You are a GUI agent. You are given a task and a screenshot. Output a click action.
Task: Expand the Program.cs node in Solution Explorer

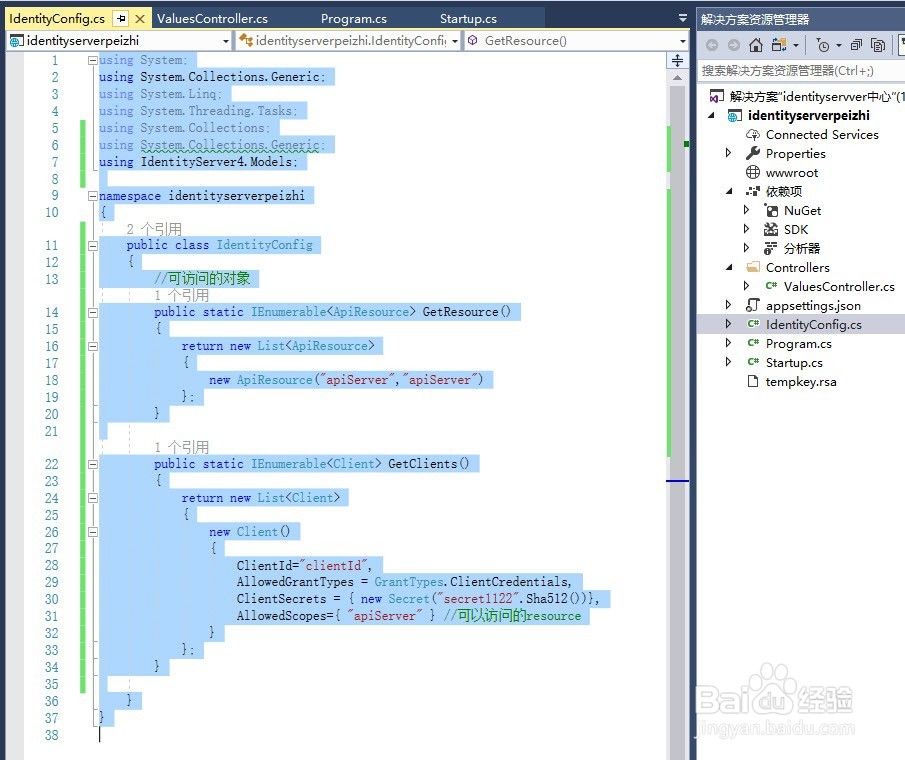click(x=729, y=343)
